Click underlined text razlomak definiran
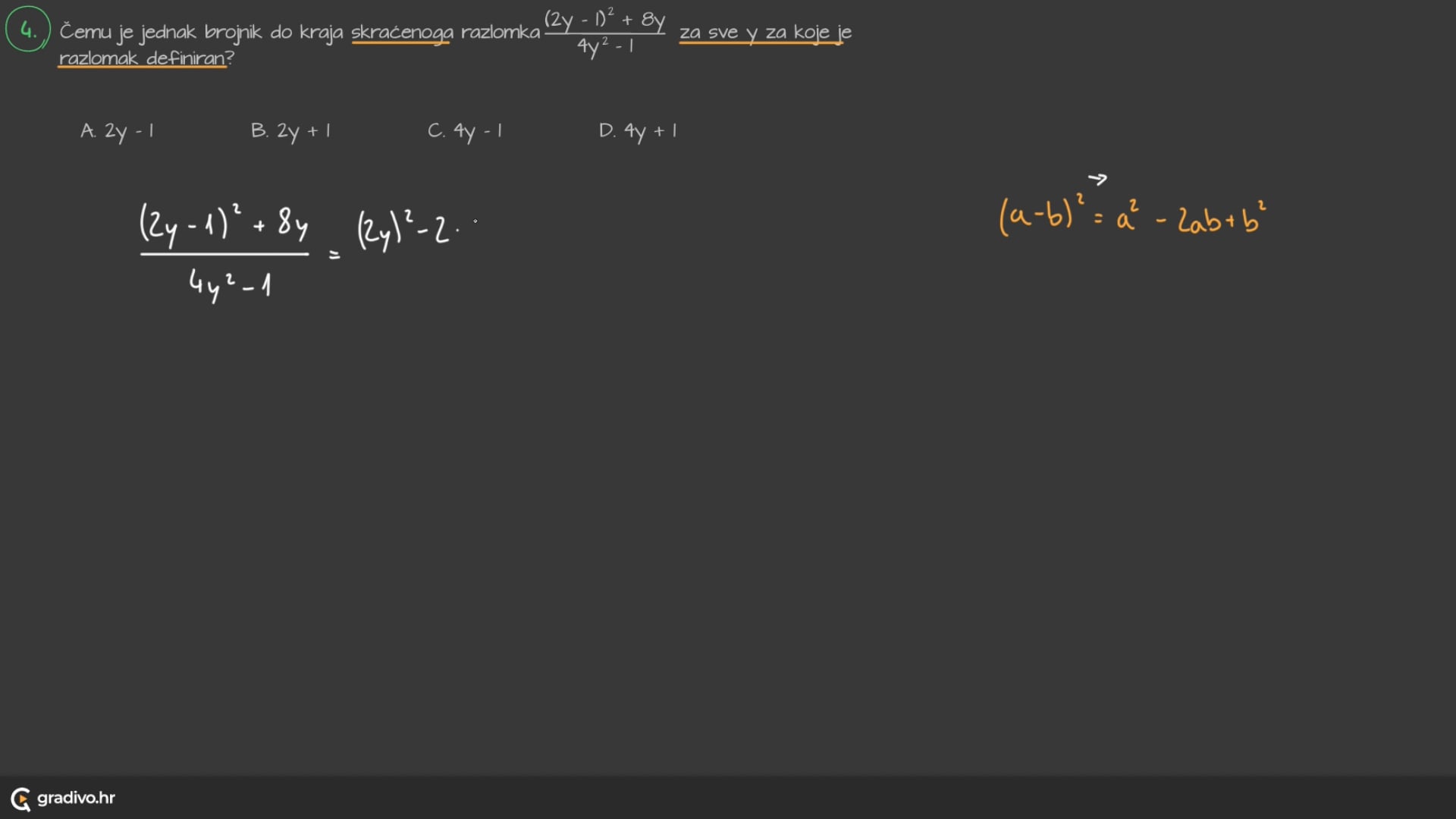This screenshot has width=1456, height=819. click(x=143, y=58)
